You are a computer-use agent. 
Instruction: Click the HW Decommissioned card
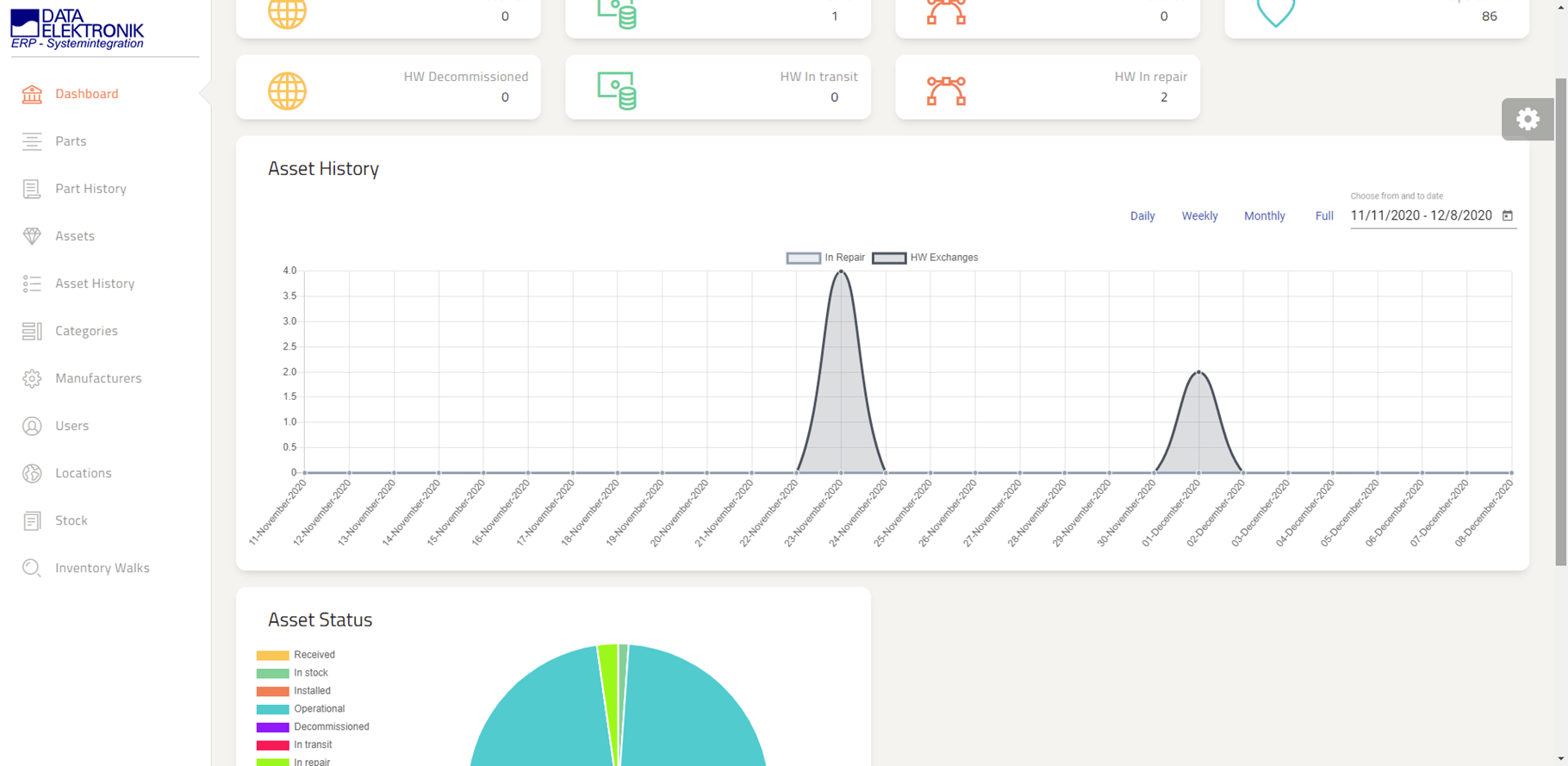coord(389,87)
